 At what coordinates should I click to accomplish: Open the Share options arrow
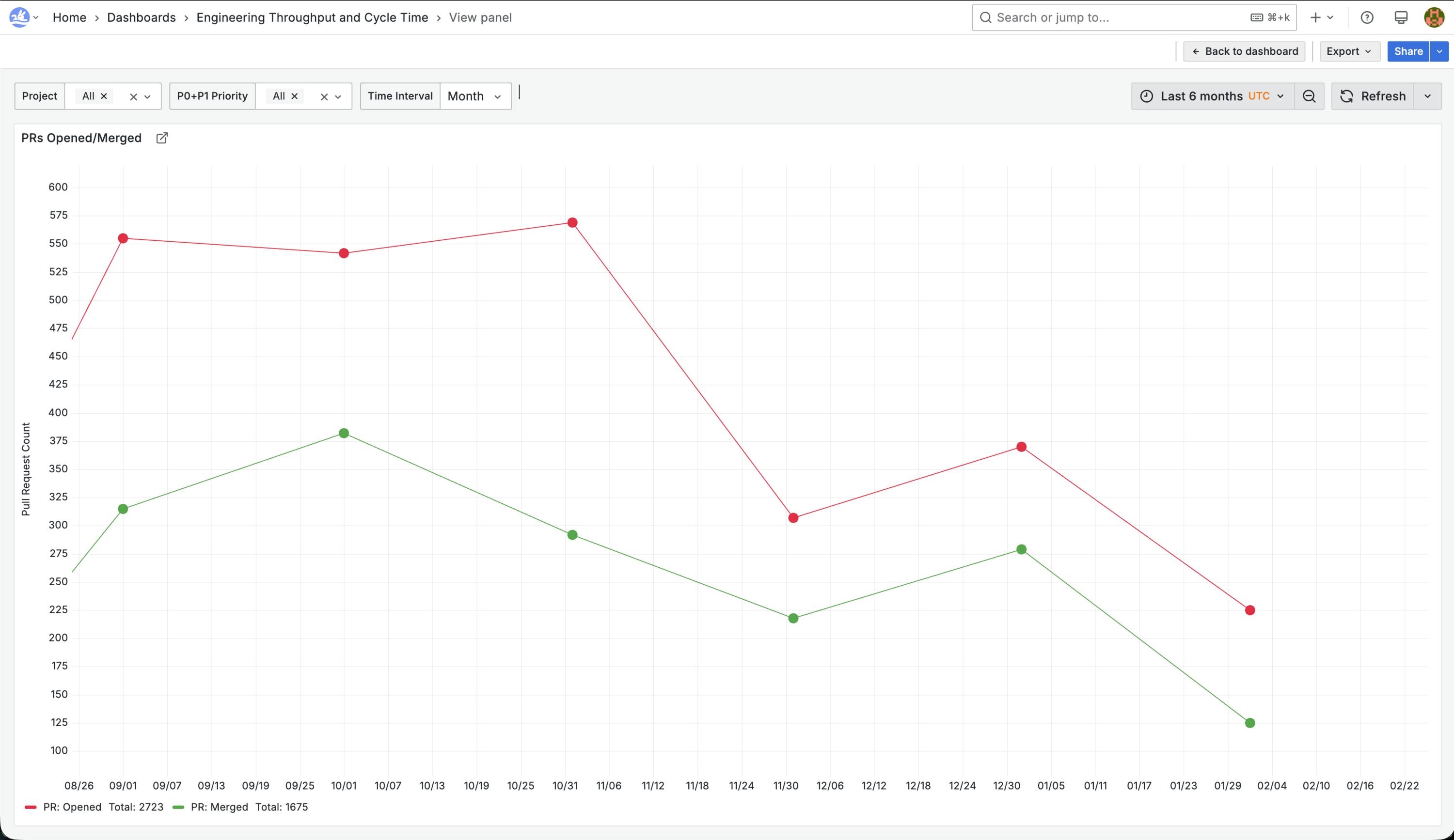point(1439,51)
